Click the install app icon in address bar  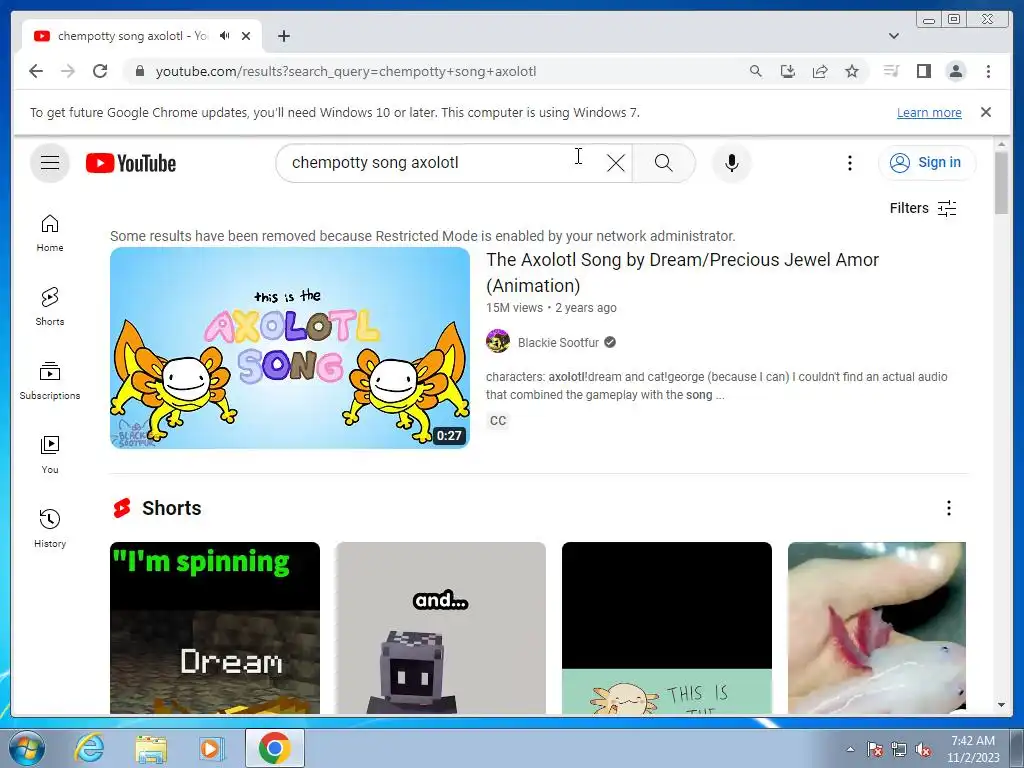(x=788, y=71)
